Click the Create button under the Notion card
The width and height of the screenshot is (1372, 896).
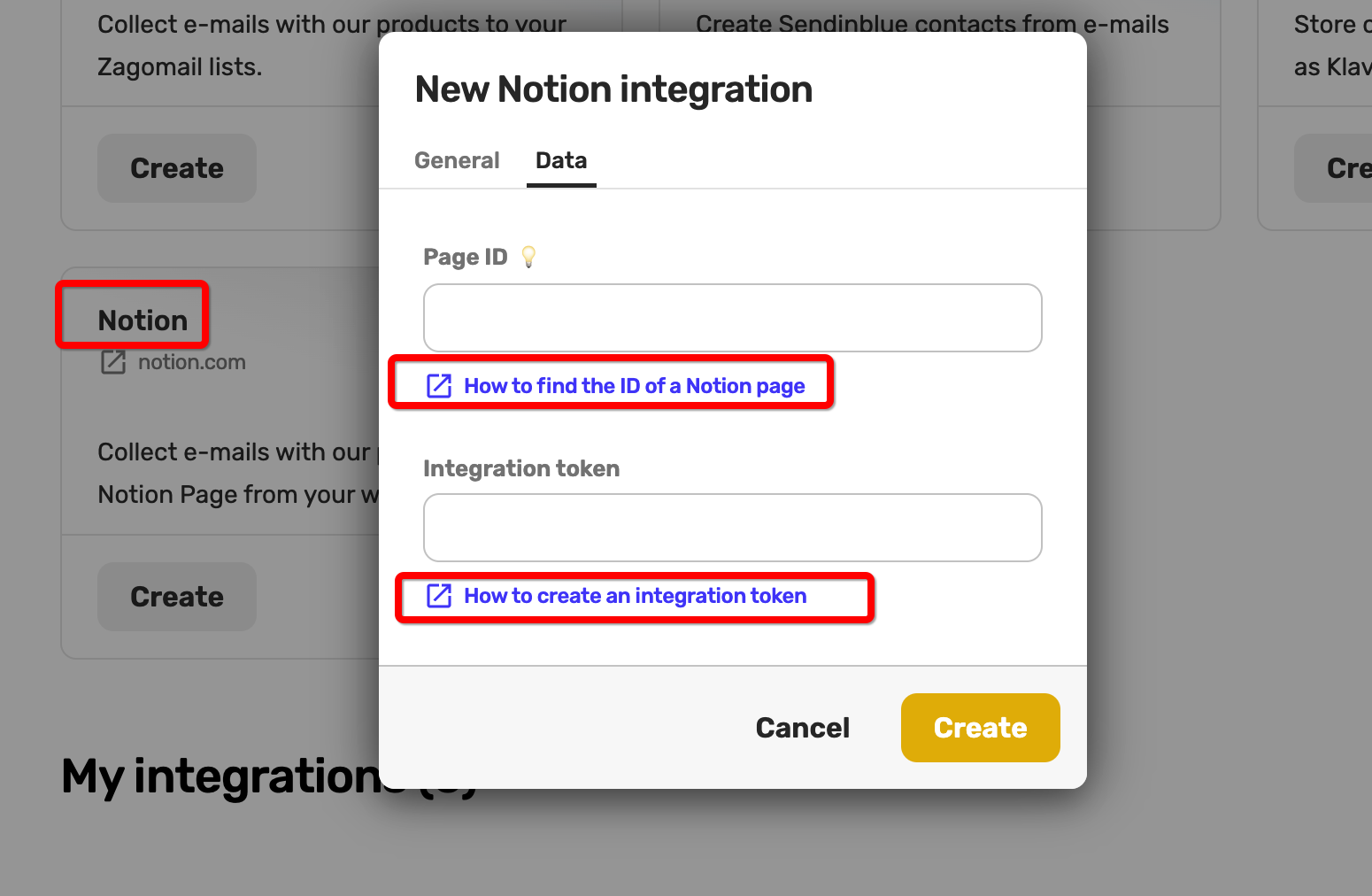[x=177, y=597]
